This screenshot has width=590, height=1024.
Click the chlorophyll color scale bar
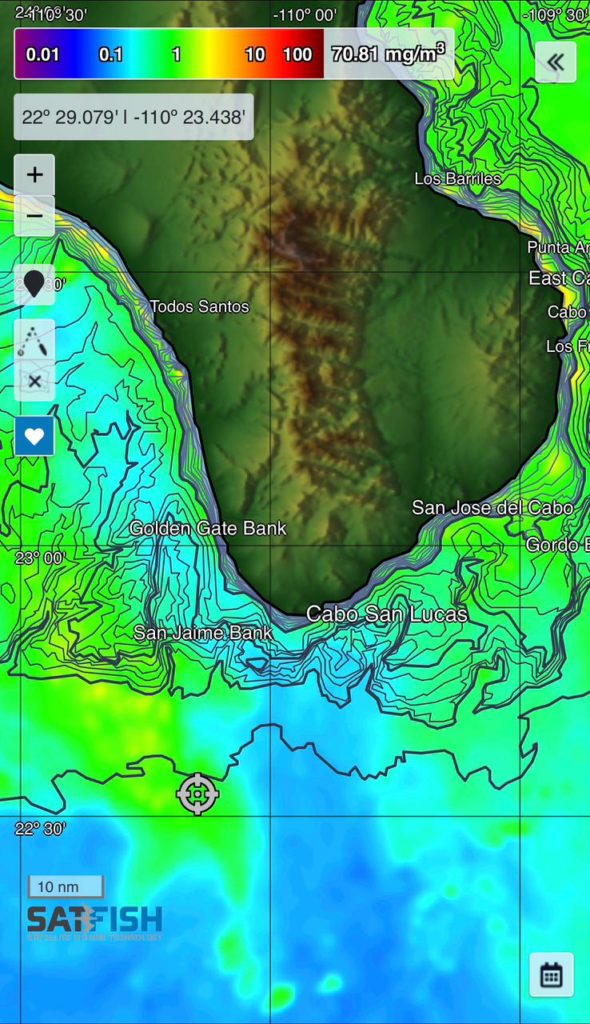[169, 54]
